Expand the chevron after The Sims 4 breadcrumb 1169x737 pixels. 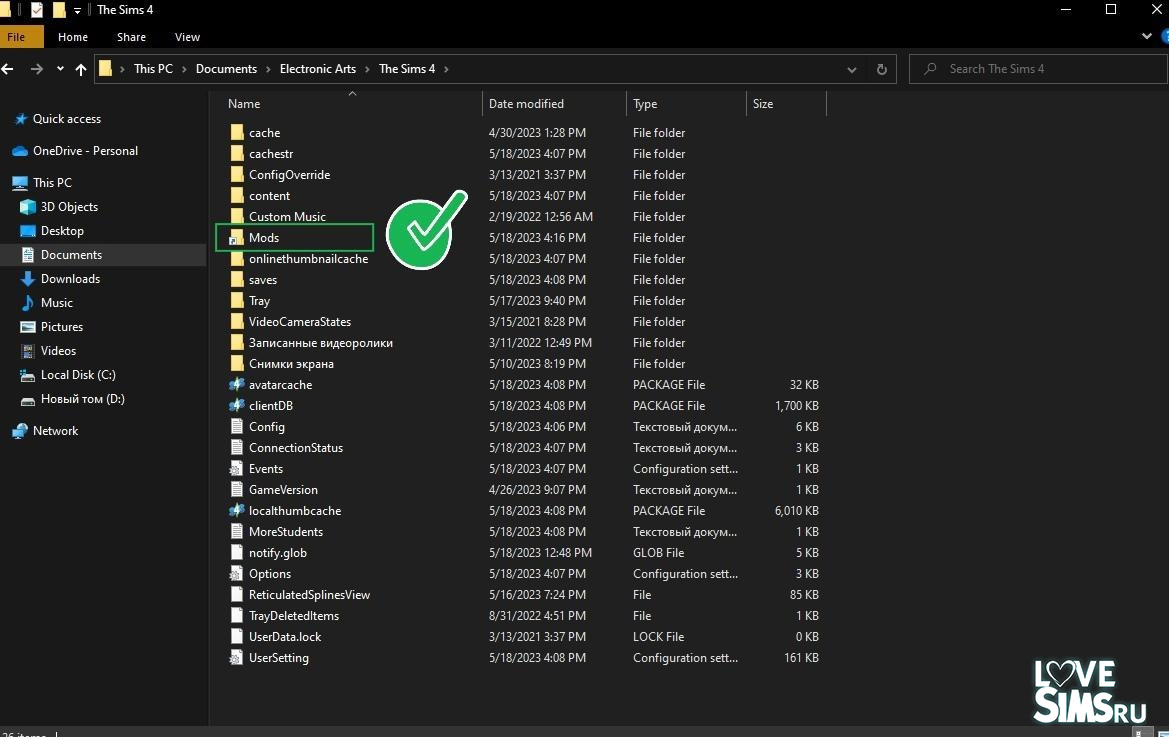click(447, 69)
